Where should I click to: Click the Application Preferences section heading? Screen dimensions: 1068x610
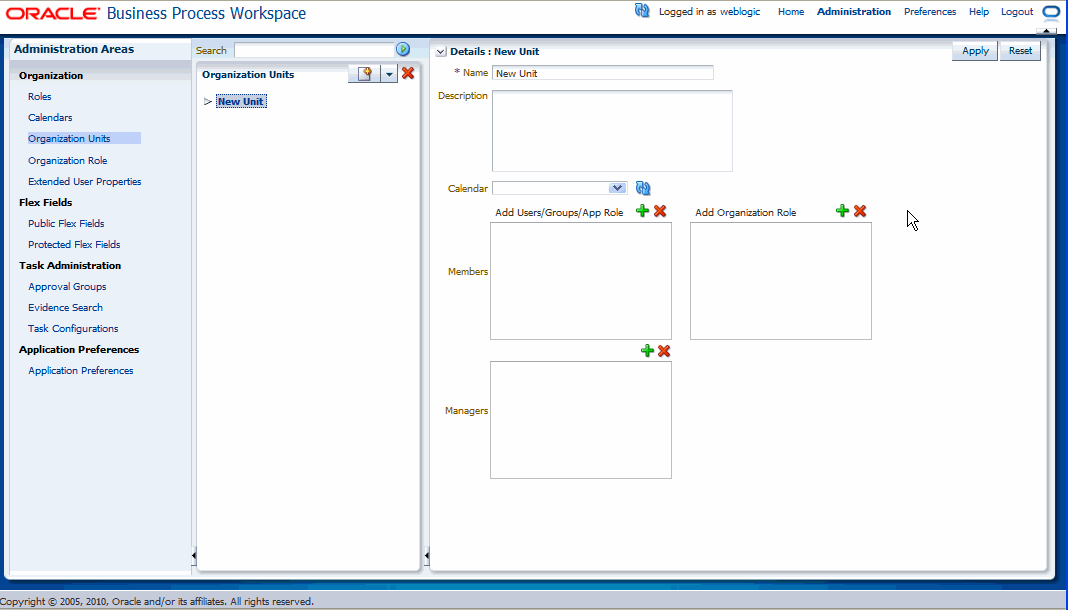click(79, 349)
